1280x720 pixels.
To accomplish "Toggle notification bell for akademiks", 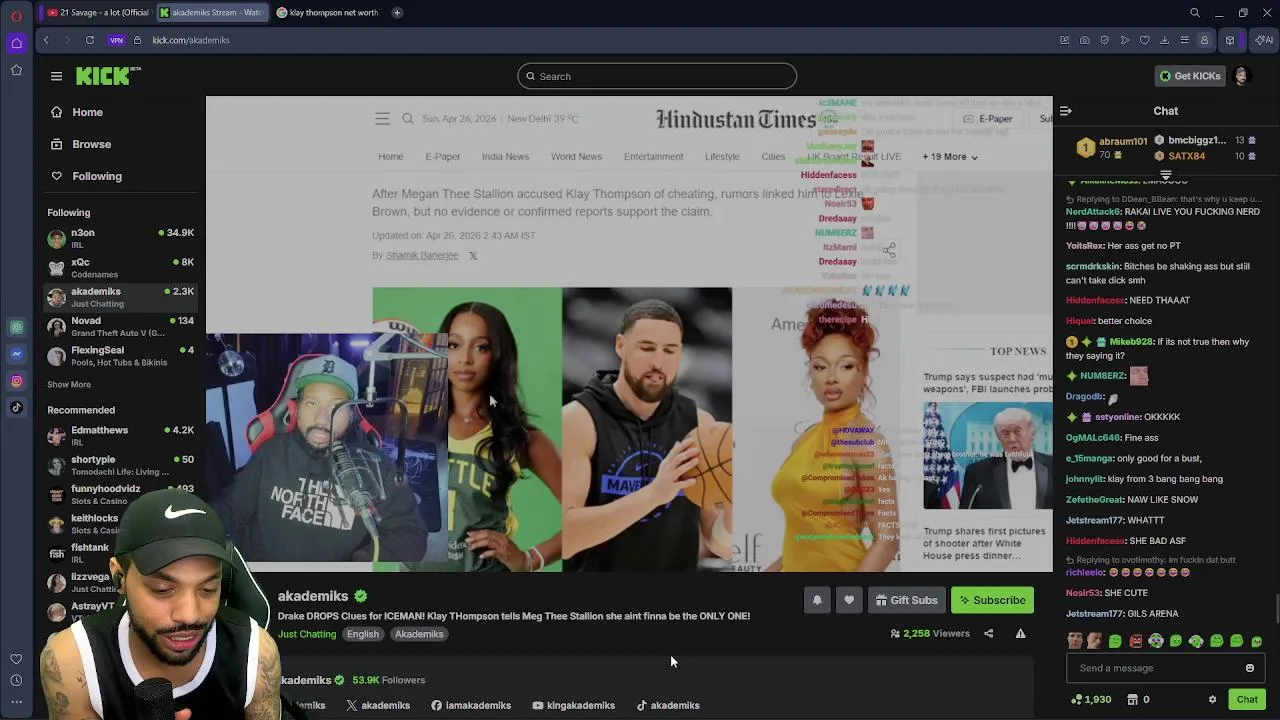I will [817, 600].
